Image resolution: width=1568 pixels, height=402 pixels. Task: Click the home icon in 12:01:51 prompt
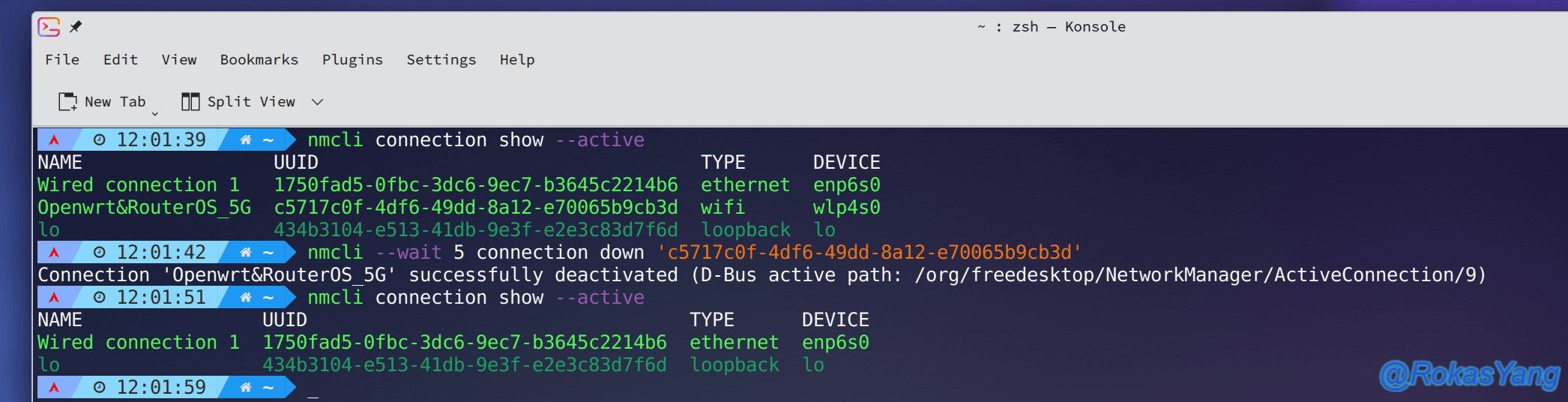tap(245, 298)
